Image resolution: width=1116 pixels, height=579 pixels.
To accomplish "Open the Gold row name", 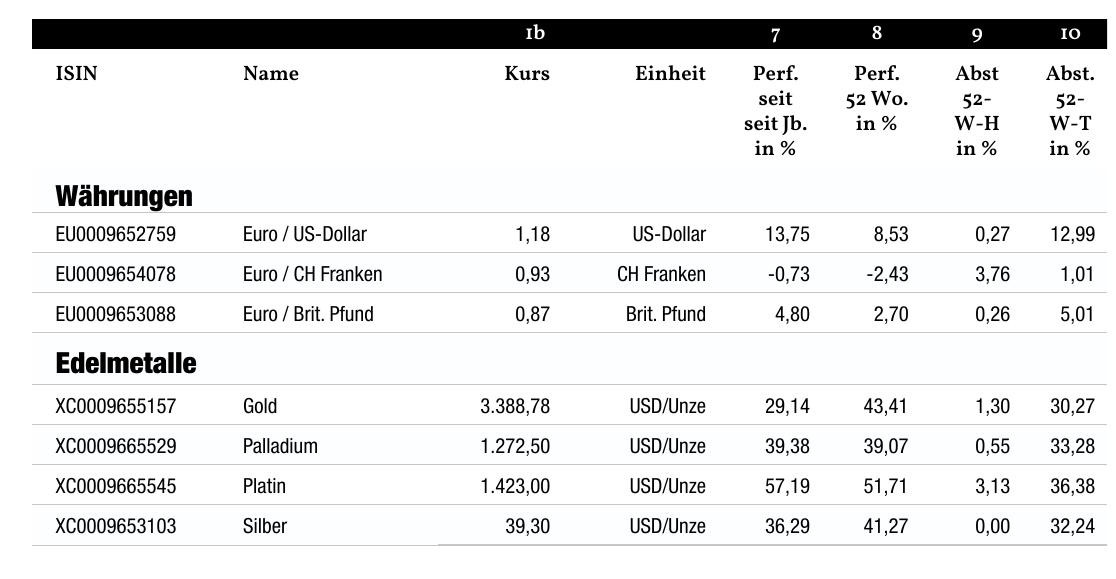I will [260, 406].
